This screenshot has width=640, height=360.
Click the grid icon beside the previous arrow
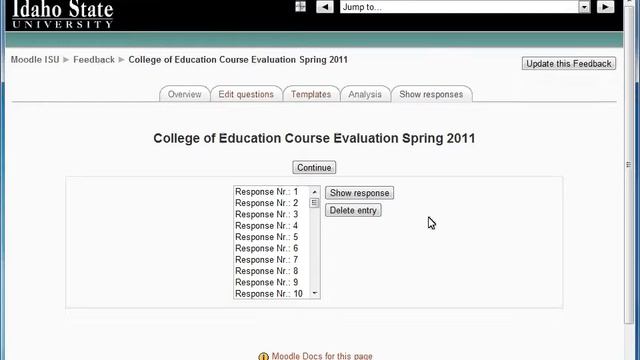pyautogui.click(x=300, y=7)
